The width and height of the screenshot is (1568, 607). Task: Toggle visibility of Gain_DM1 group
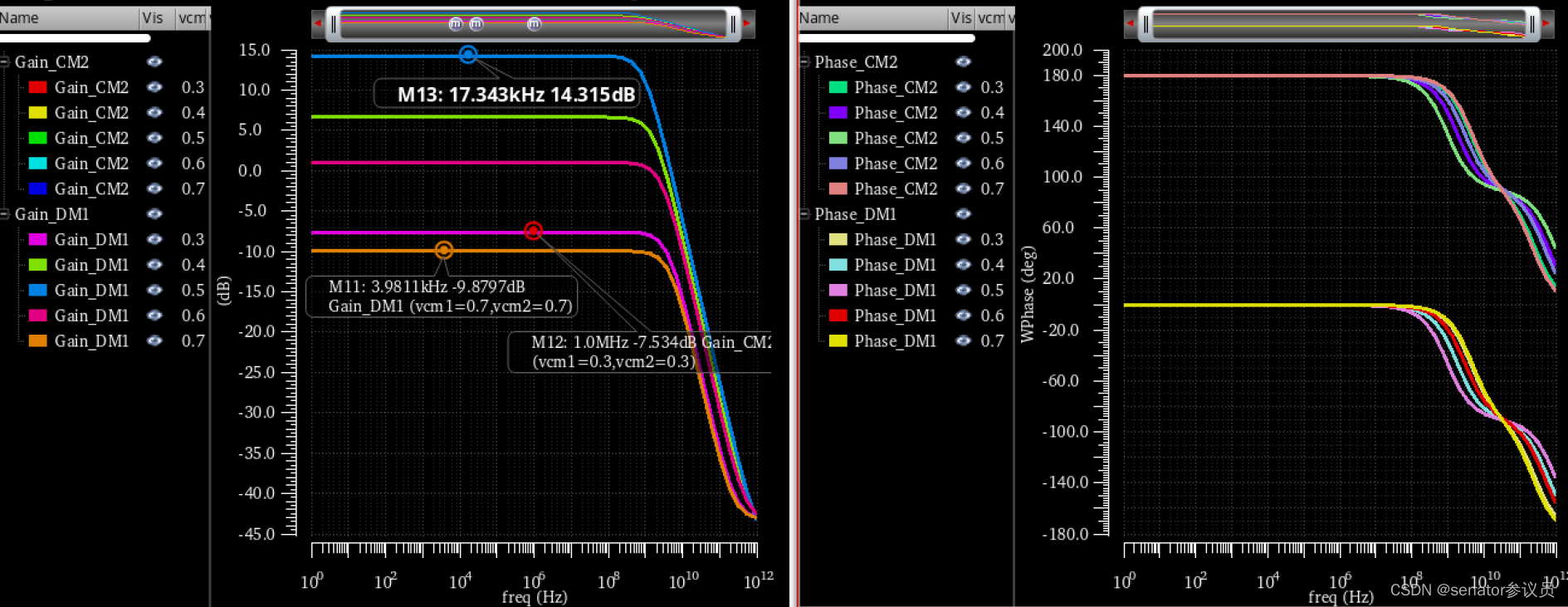154,213
